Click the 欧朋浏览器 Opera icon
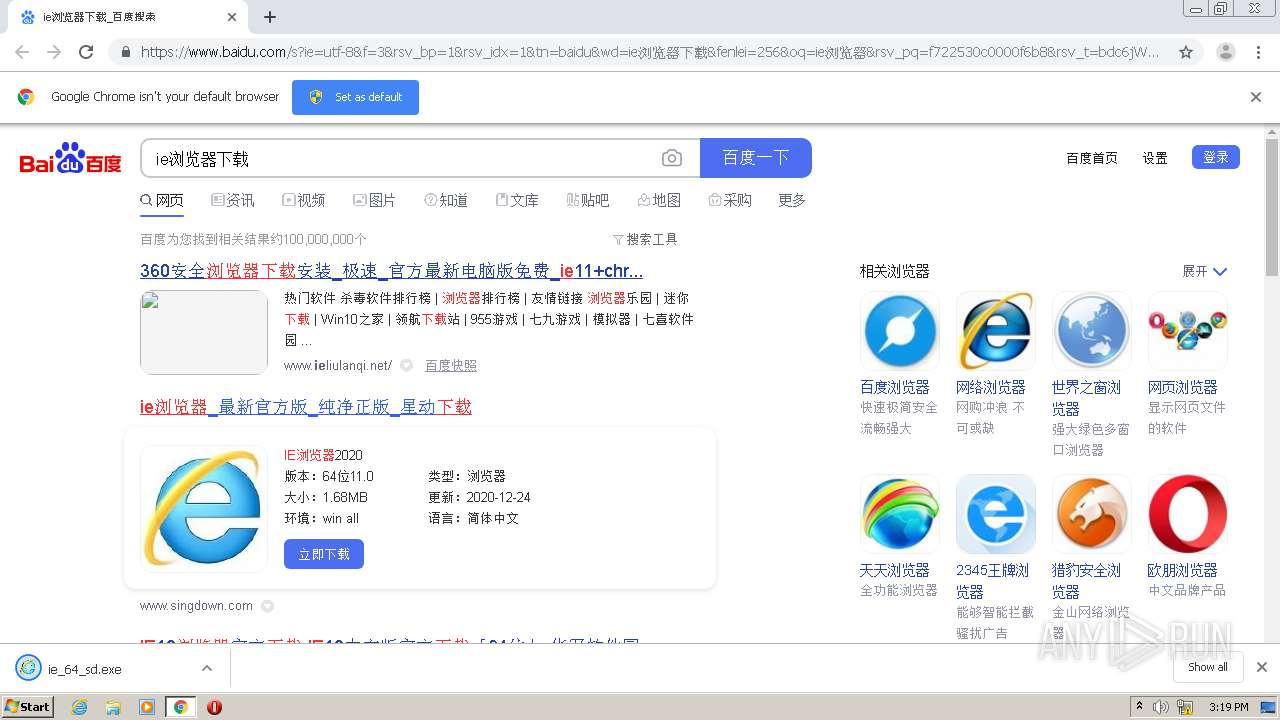 1188,514
